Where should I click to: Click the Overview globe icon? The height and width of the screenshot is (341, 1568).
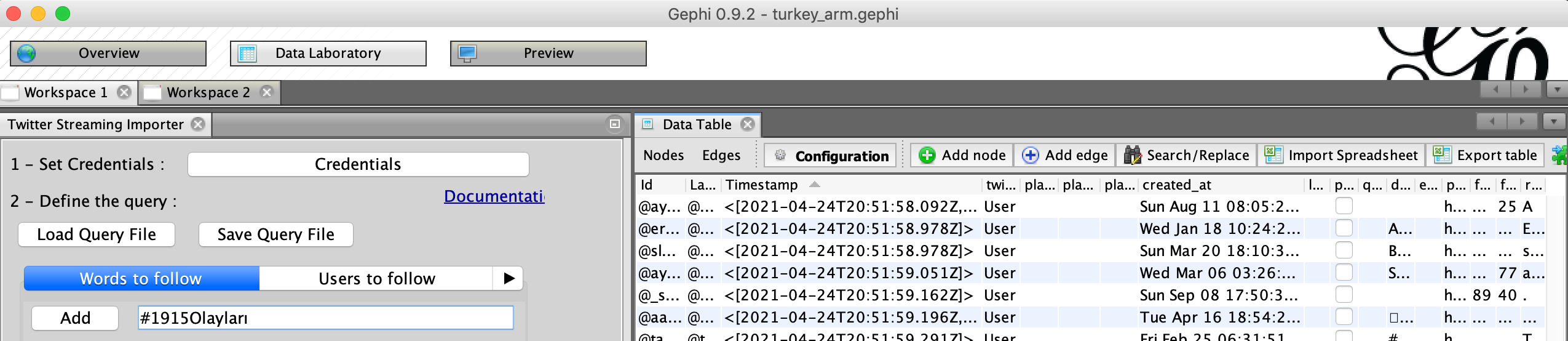(26, 54)
